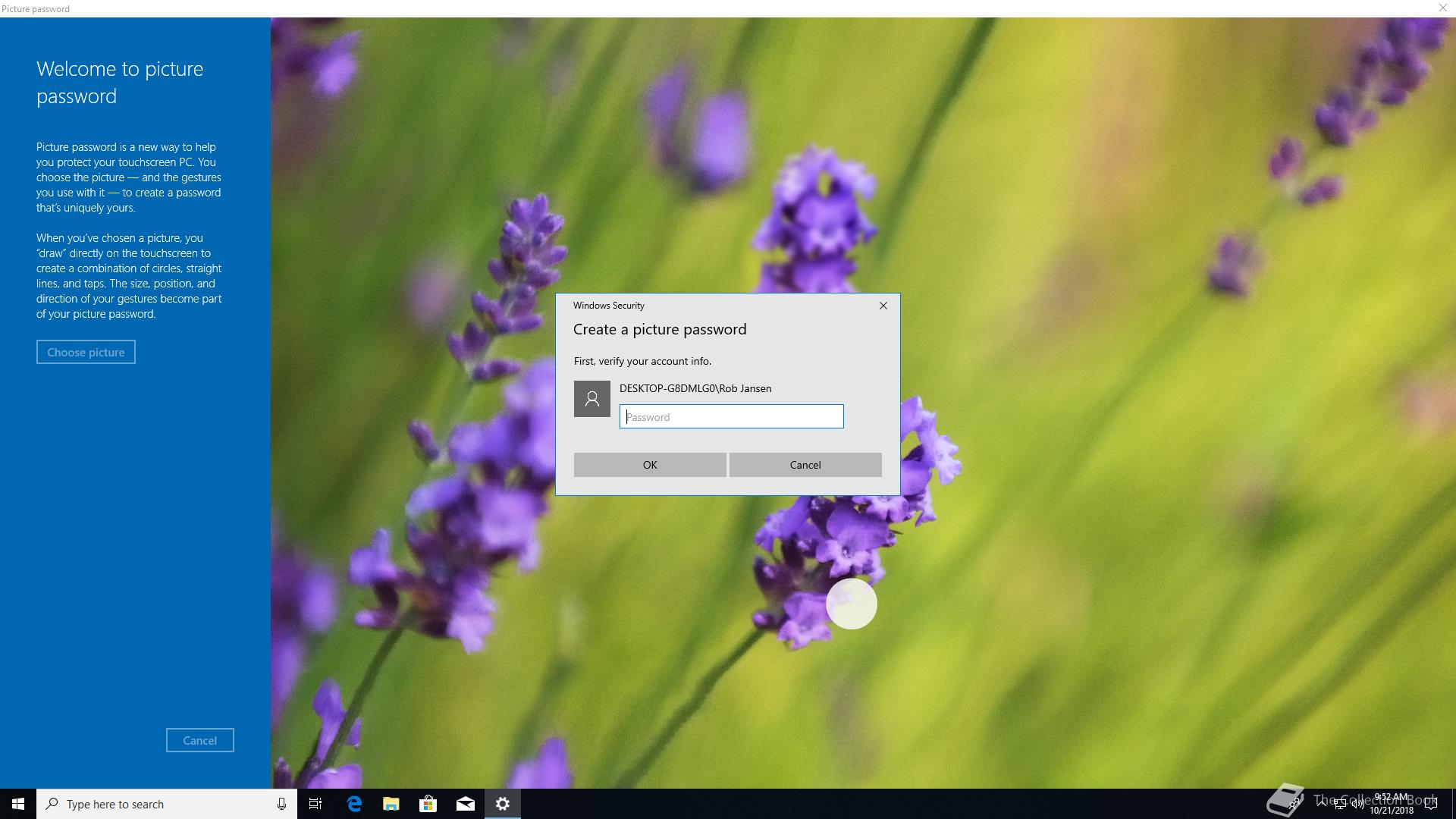The height and width of the screenshot is (819, 1456).
Task: Open the Action Center notifications icon
Action: (1431, 804)
